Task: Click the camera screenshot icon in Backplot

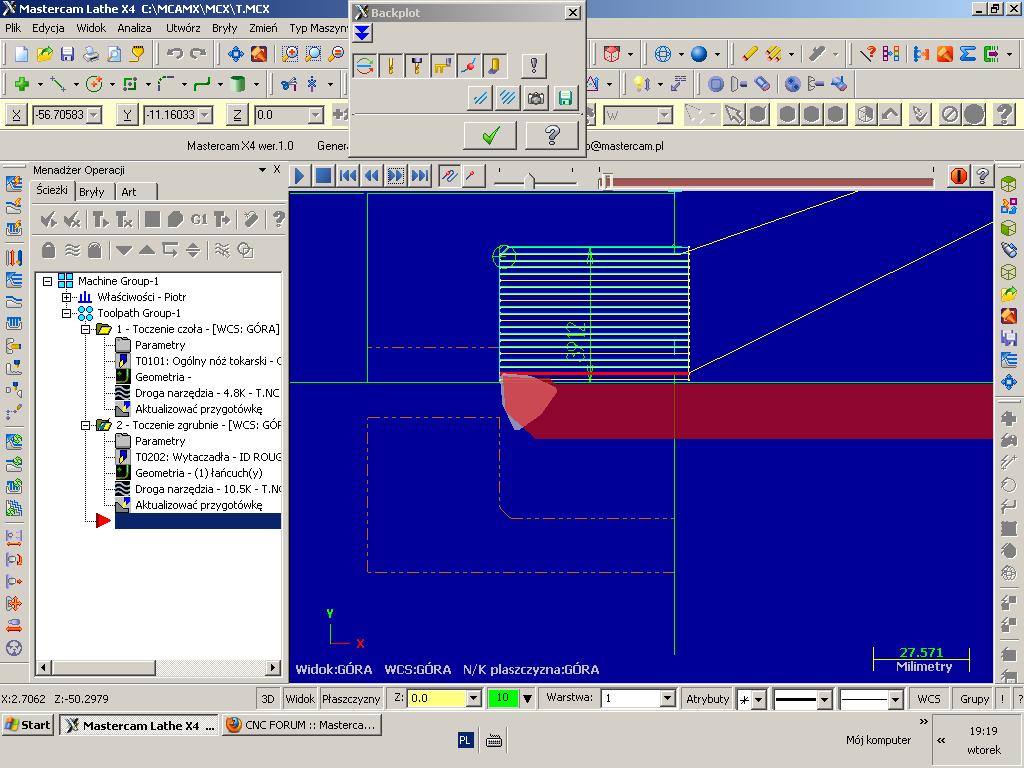Action: point(536,99)
